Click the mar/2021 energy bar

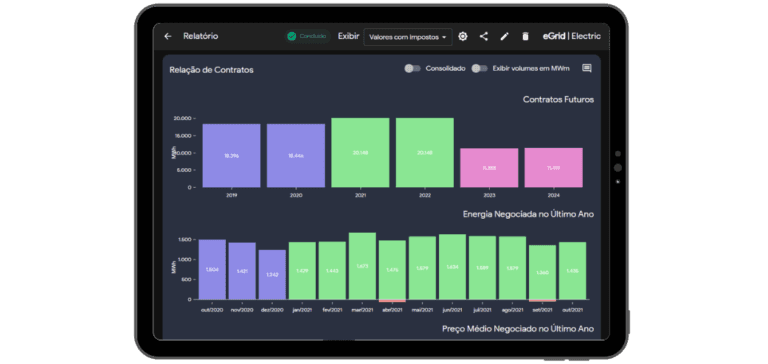(x=362, y=266)
